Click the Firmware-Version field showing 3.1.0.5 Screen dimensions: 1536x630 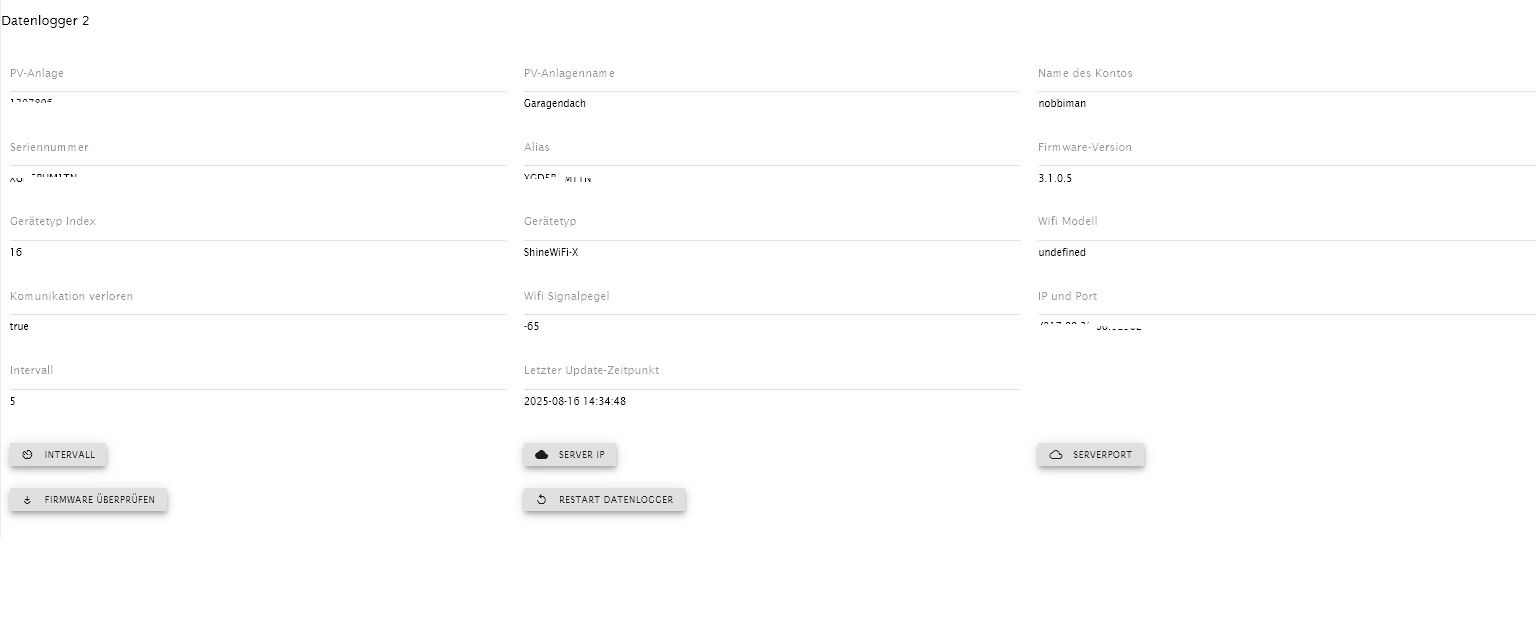pyautogui.click(x=1285, y=178)
